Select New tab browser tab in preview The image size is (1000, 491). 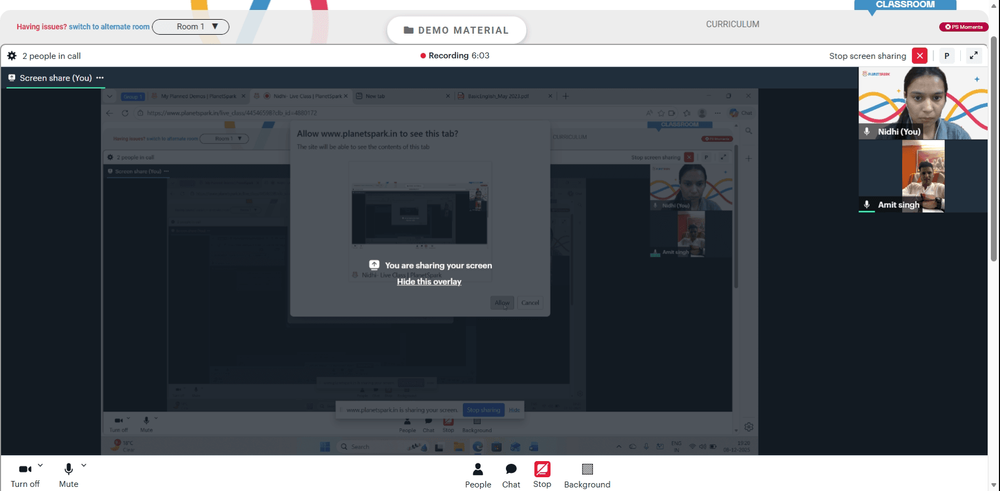[403, 96]
